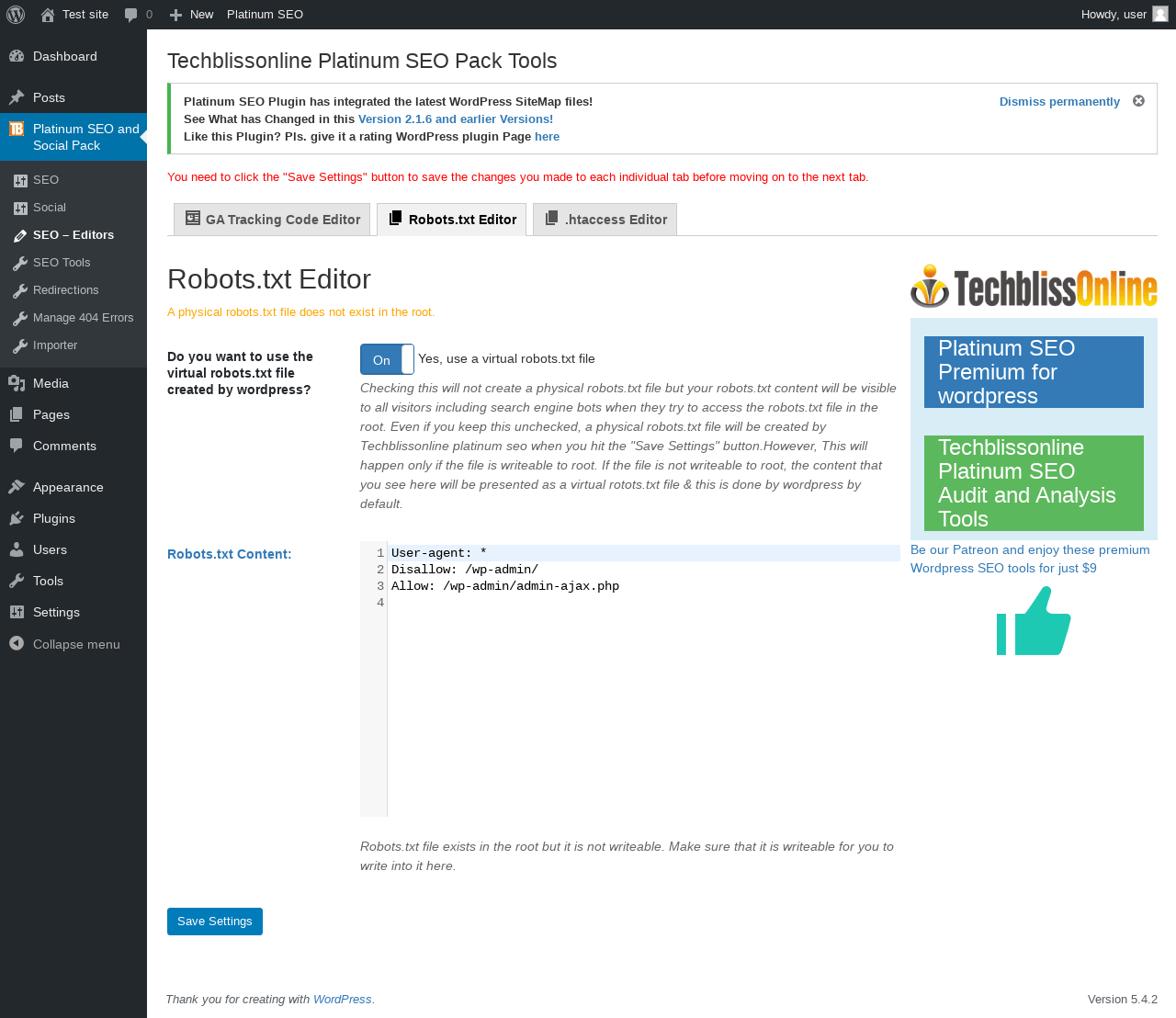This screenshot has width=1176, height=1018.
Task: Click the plus icon beside New
Action: click(176, 15)
